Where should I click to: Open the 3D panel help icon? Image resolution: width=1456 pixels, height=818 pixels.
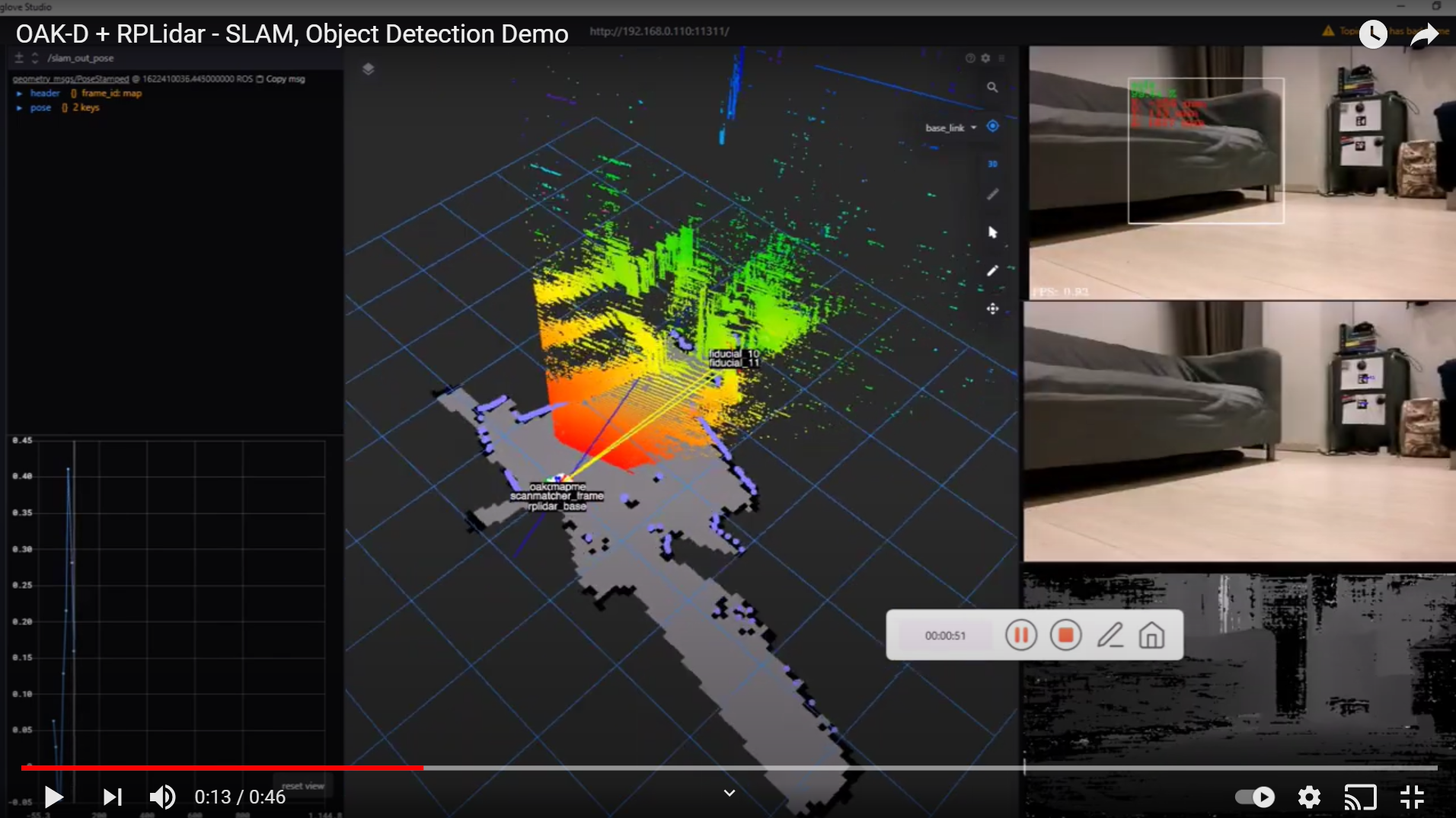point(970,58)
